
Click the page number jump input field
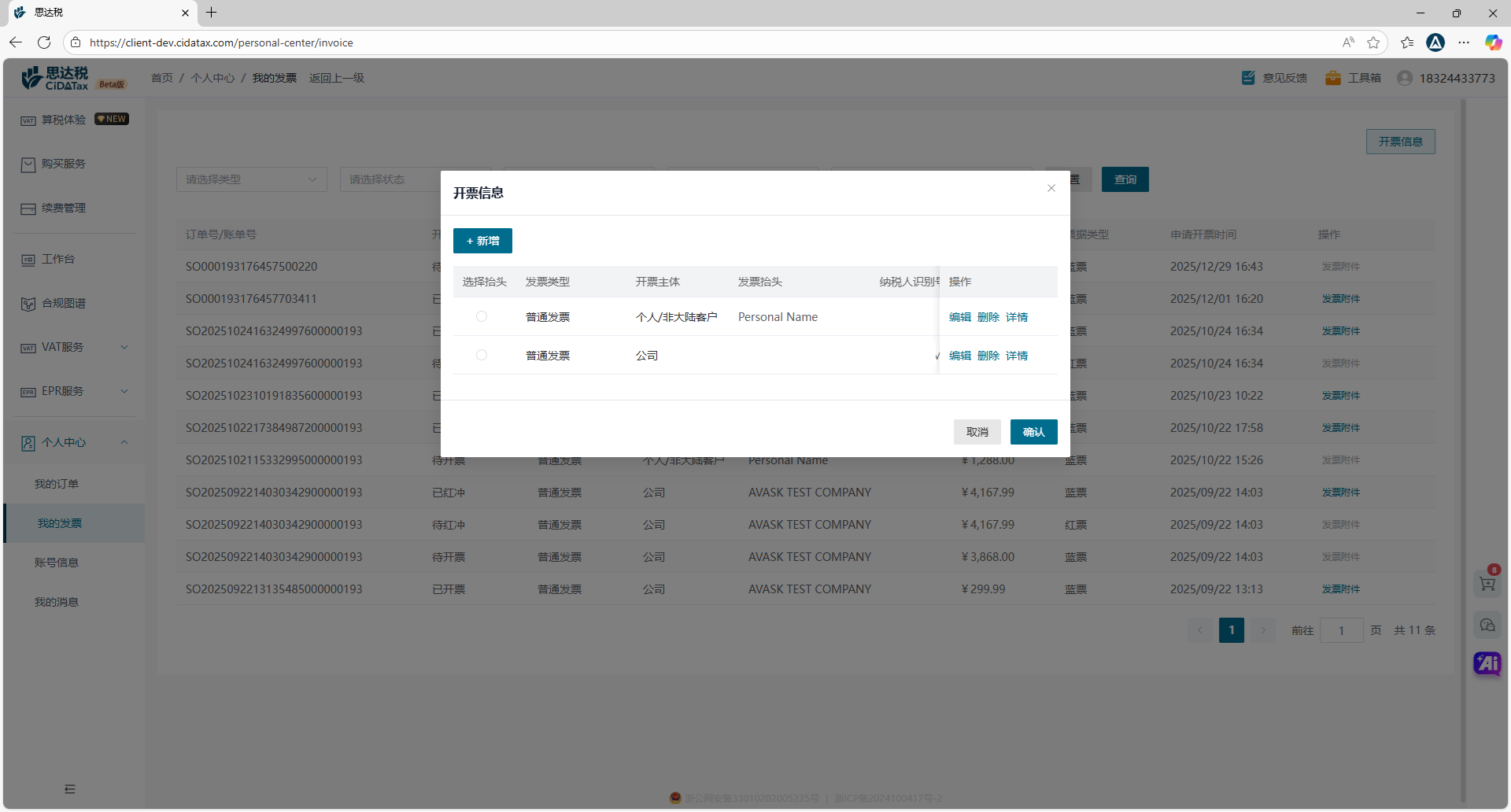[1341, 630]
